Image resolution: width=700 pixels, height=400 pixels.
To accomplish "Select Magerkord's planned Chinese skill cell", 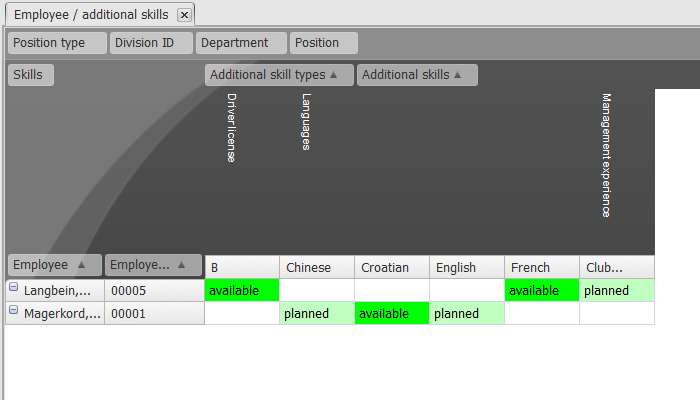I will point(316,314).
